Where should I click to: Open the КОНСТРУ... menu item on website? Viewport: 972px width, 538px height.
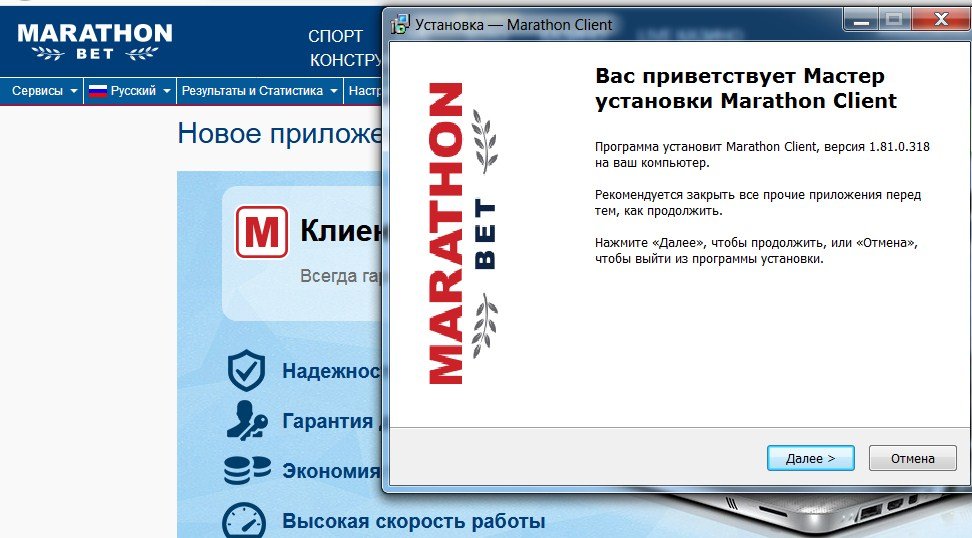pyautogui.click(x=346, y=60)
